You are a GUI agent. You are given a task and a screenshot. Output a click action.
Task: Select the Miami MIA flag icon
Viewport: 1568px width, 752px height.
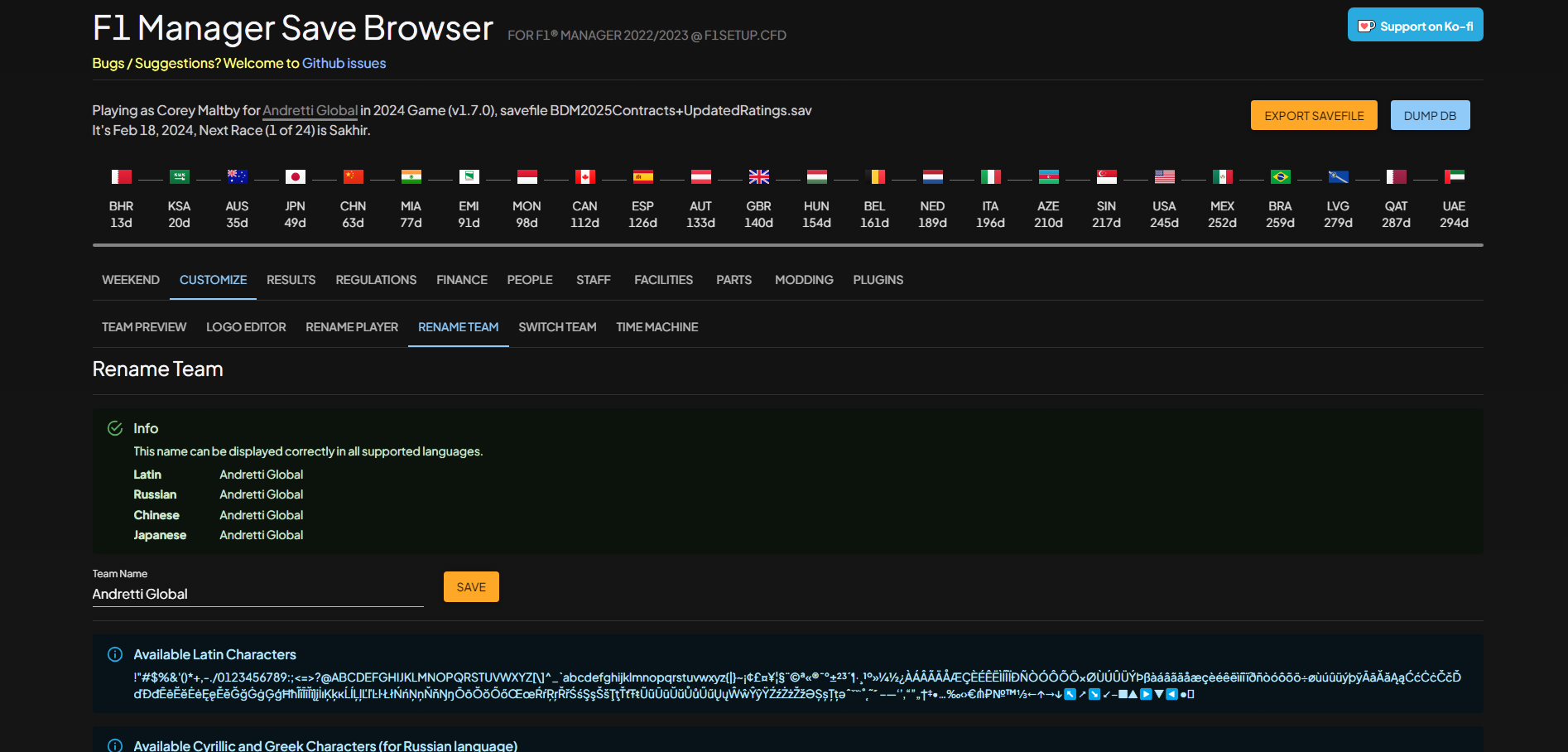pyautogui.click(x=411, y=176)
